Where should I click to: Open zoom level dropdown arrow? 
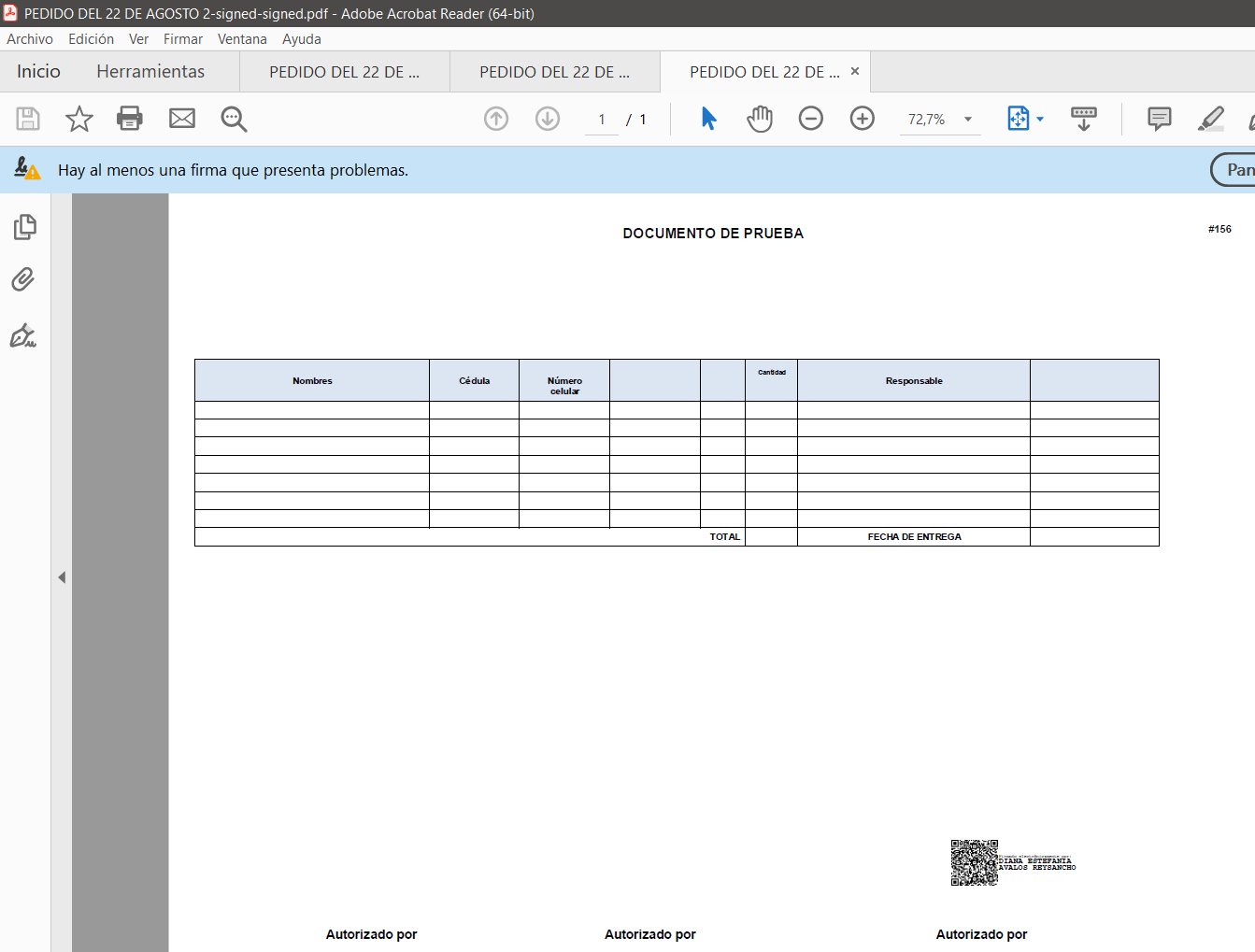click(x=968, y=120)
